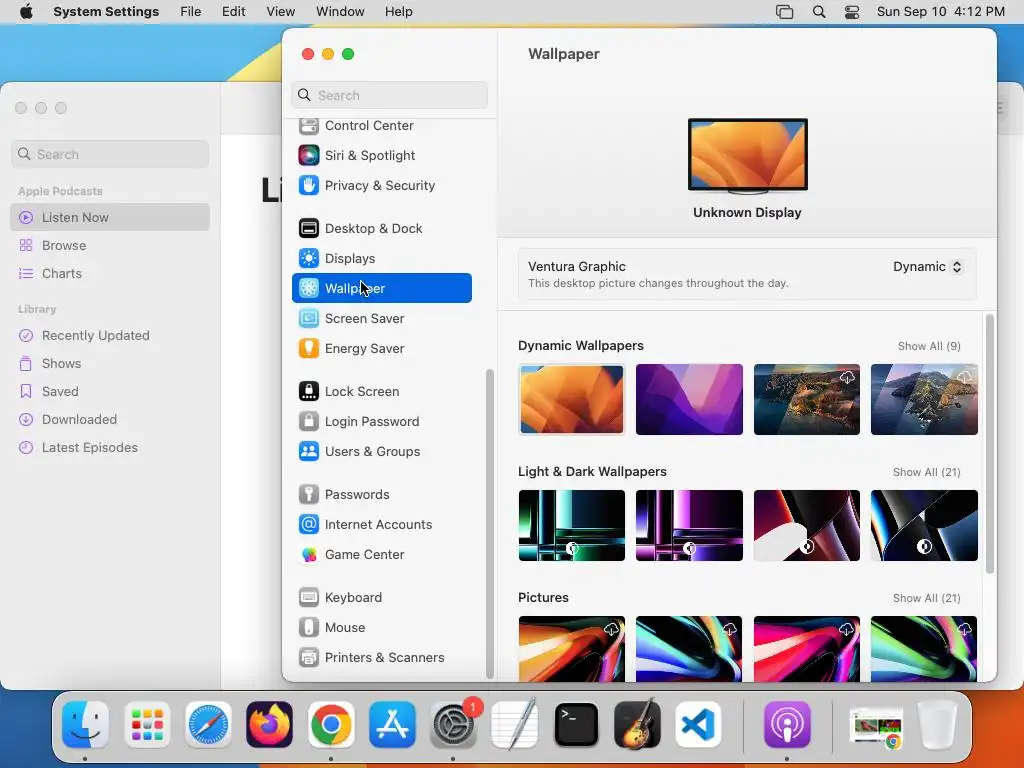Open Game Center settings
Screen dimensions: 1024x768
381,555
